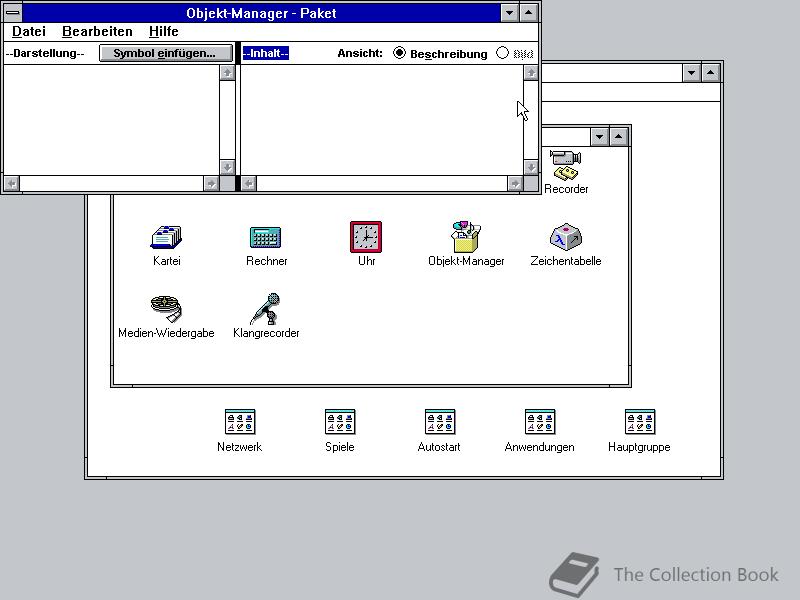Image resolution: width=800 pixels, height=600 pixels.
Task: Launch the Rechner calculator icon
Action: point(265,238)
